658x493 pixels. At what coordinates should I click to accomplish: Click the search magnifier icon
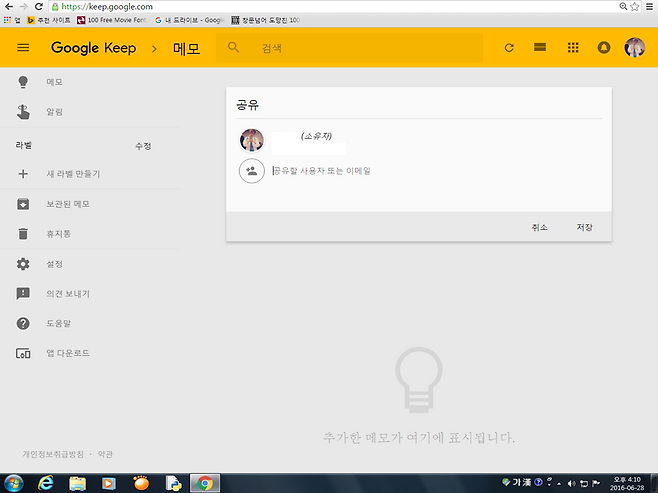(x=233, y=47)
